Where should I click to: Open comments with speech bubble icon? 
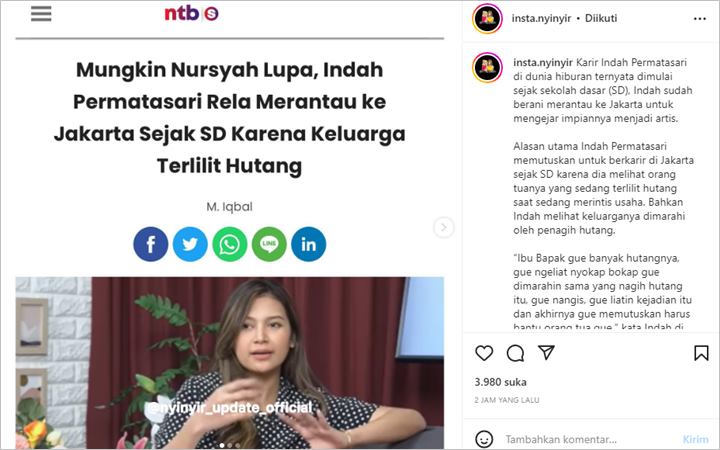point(515,353)
